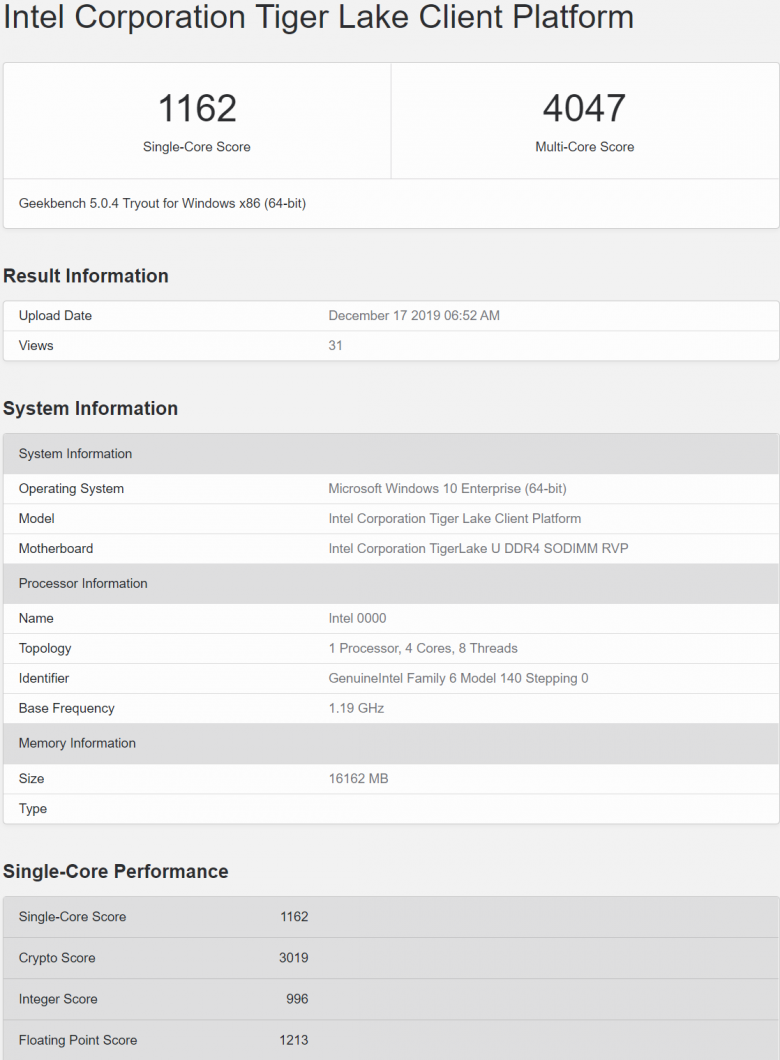Image resolution: width=780 pixels, height=1060 pixels.
Task: Click the memory Size label
Action: 31,779
